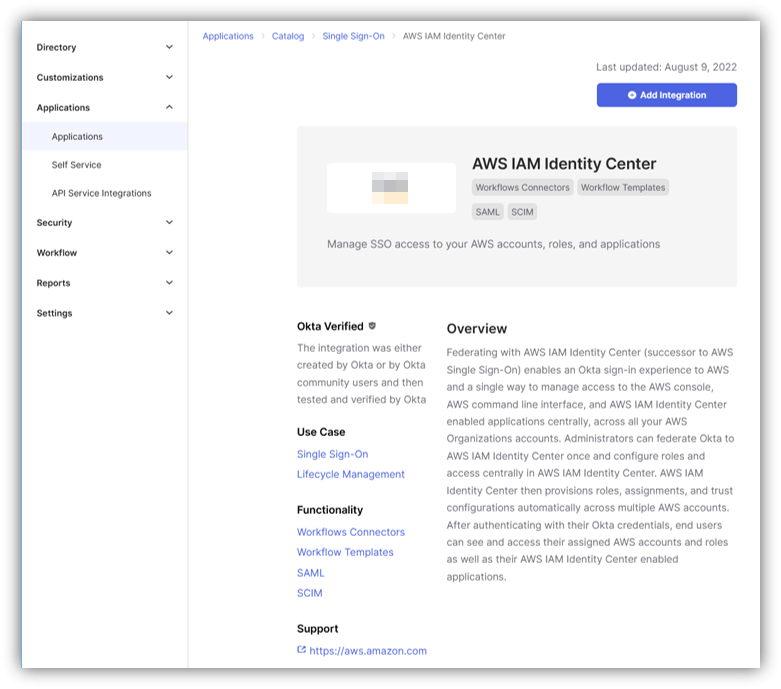Click the SAML tag badge
The height and width of the screenshot is (689, 781).
487,212
